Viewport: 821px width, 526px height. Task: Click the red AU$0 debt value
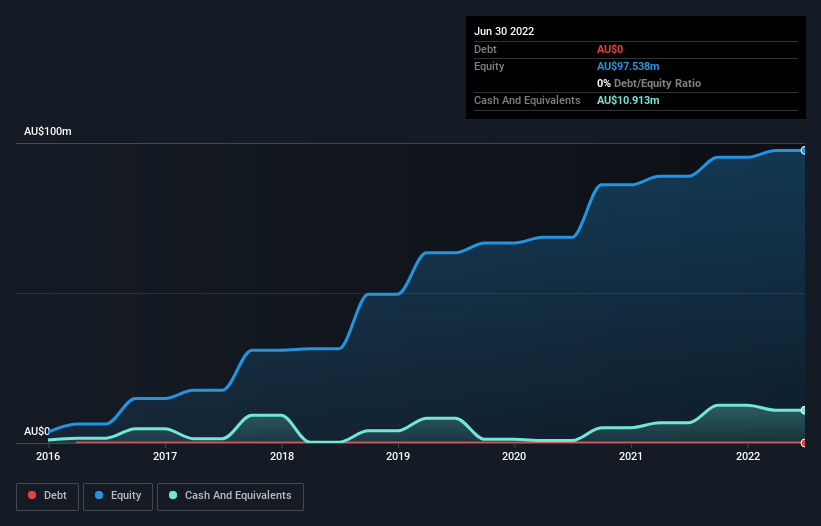click(610, 49)
